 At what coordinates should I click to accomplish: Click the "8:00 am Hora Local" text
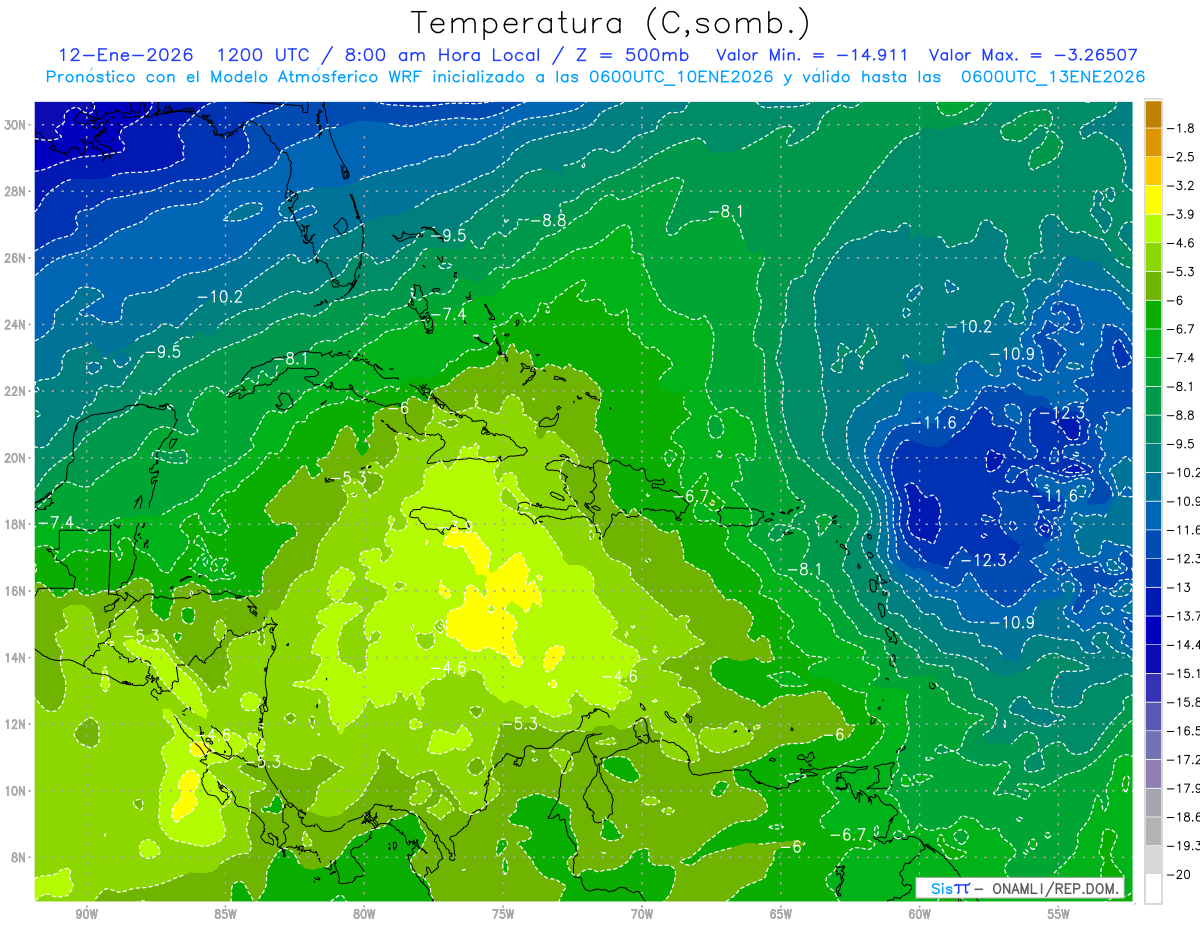pyautogui.click(x=442, y=55)
